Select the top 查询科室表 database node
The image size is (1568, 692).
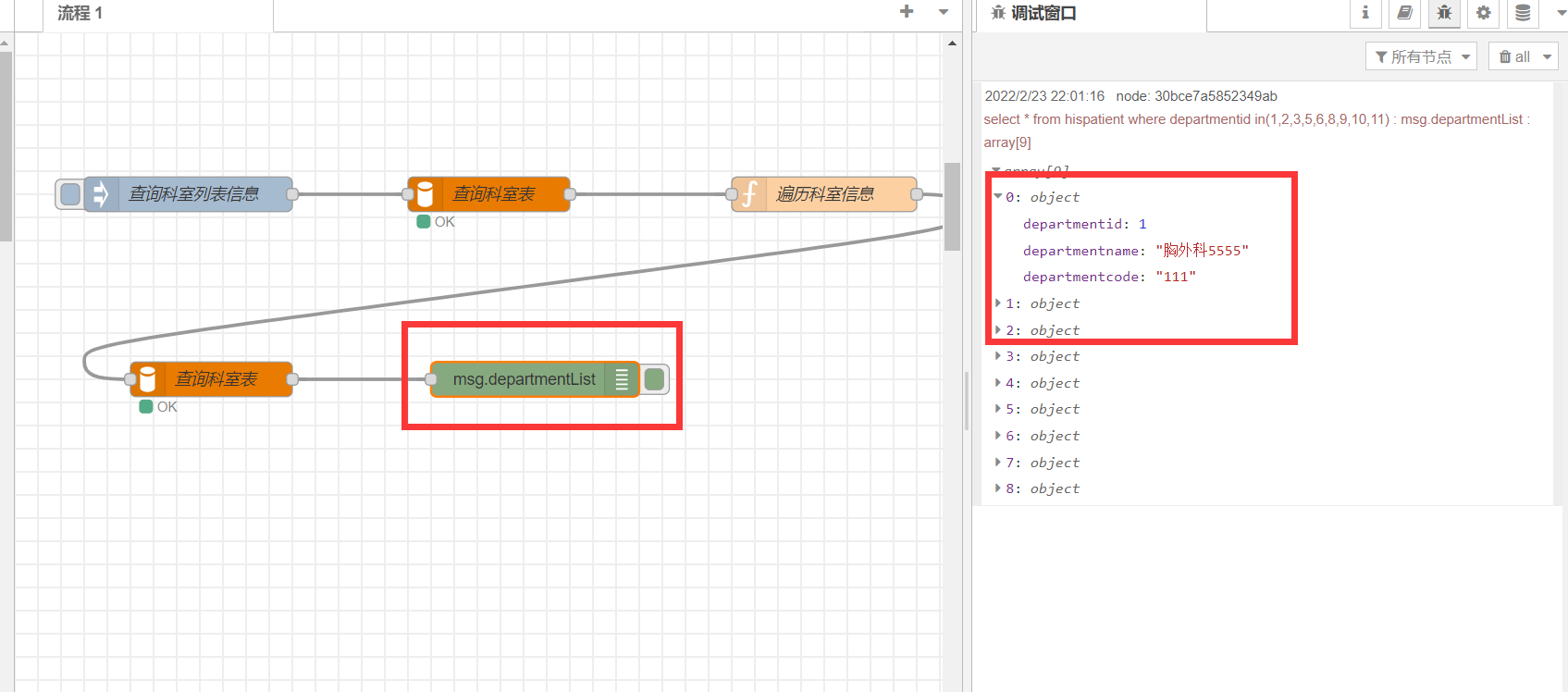(488, 194)
